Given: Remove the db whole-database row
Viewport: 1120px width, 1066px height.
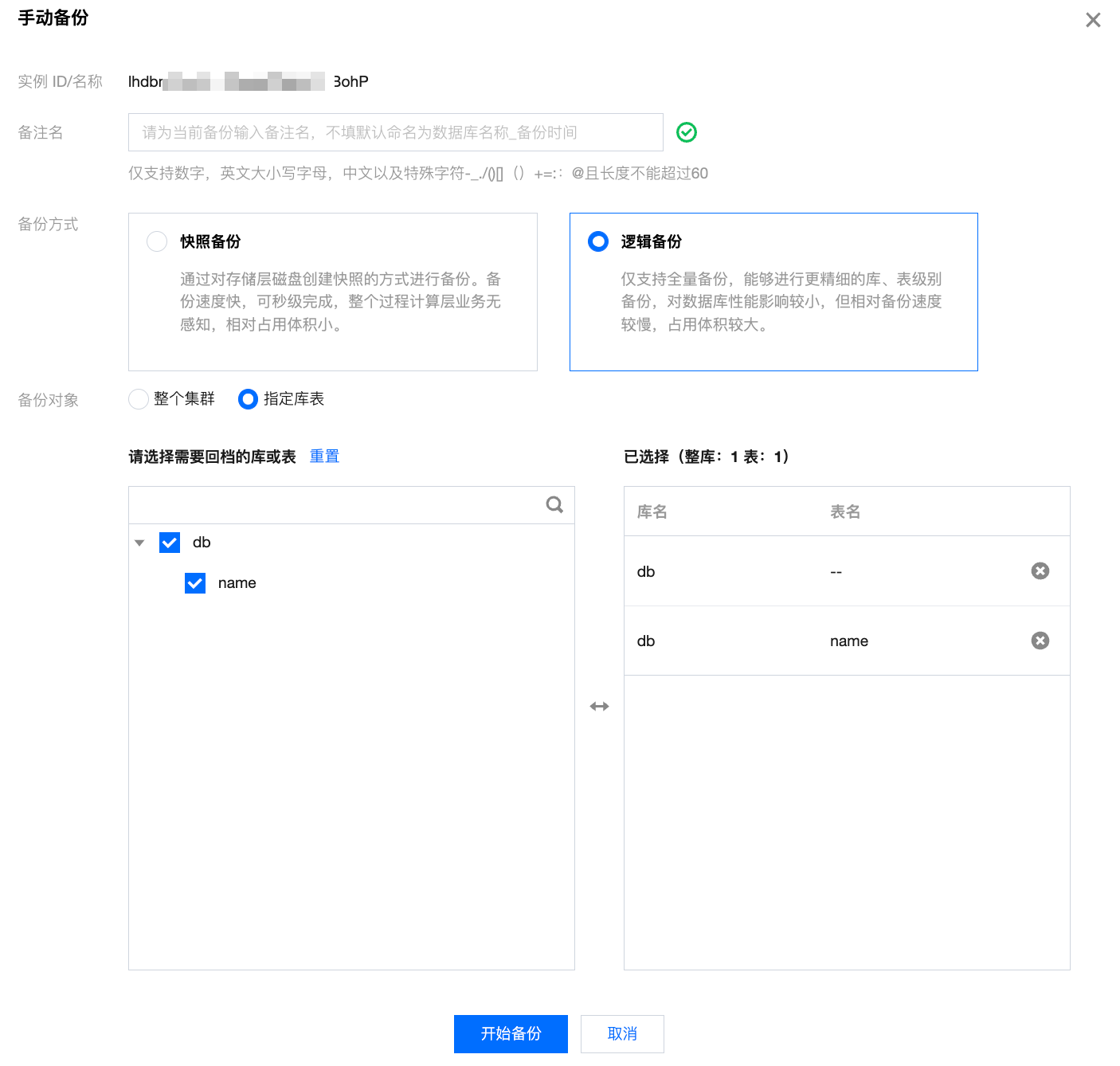Looking at the screenshot, I should (x=1040, y=570).
